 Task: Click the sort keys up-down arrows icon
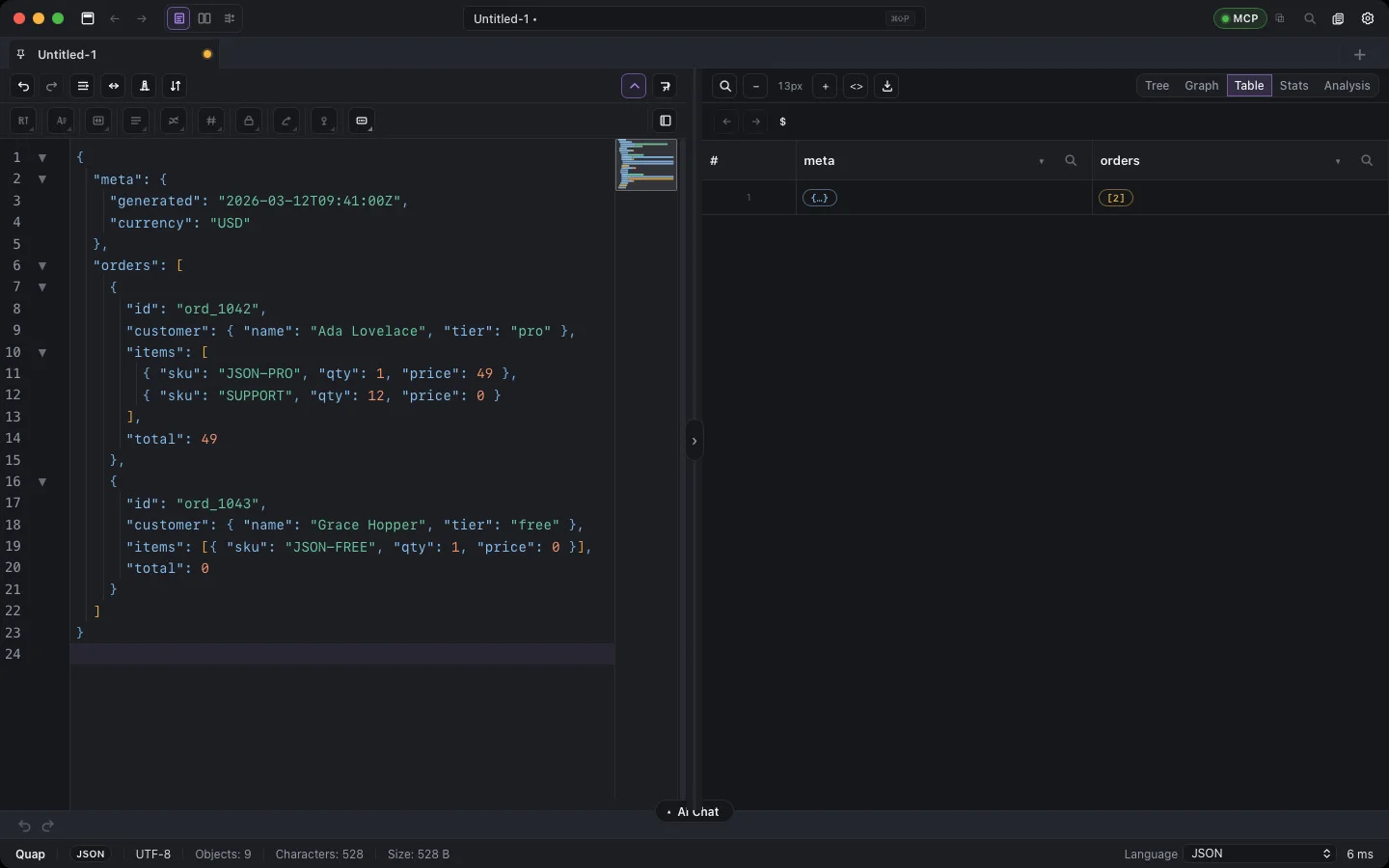click(x=176, y=87)
